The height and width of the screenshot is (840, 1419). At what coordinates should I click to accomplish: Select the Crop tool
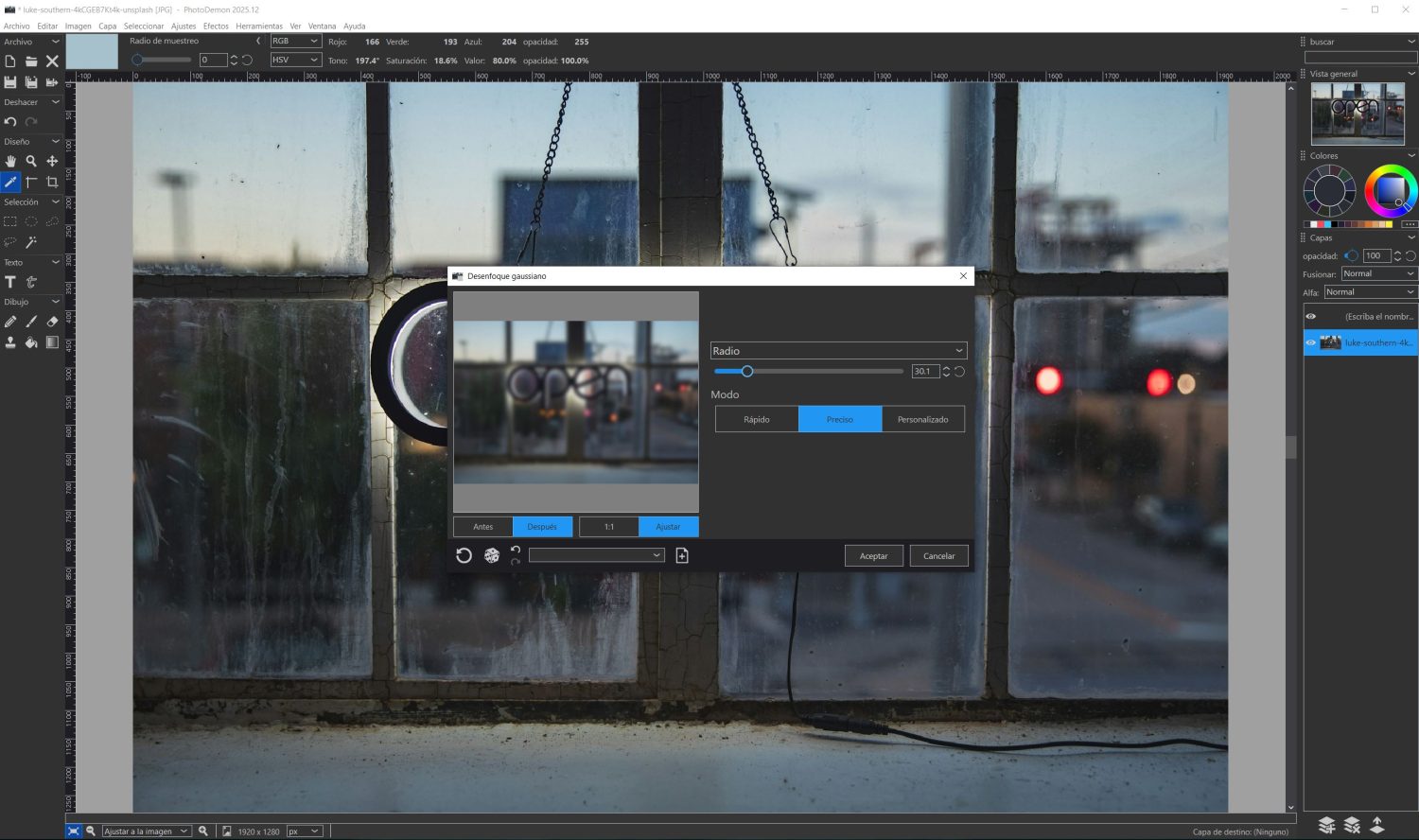pos(52,182)
